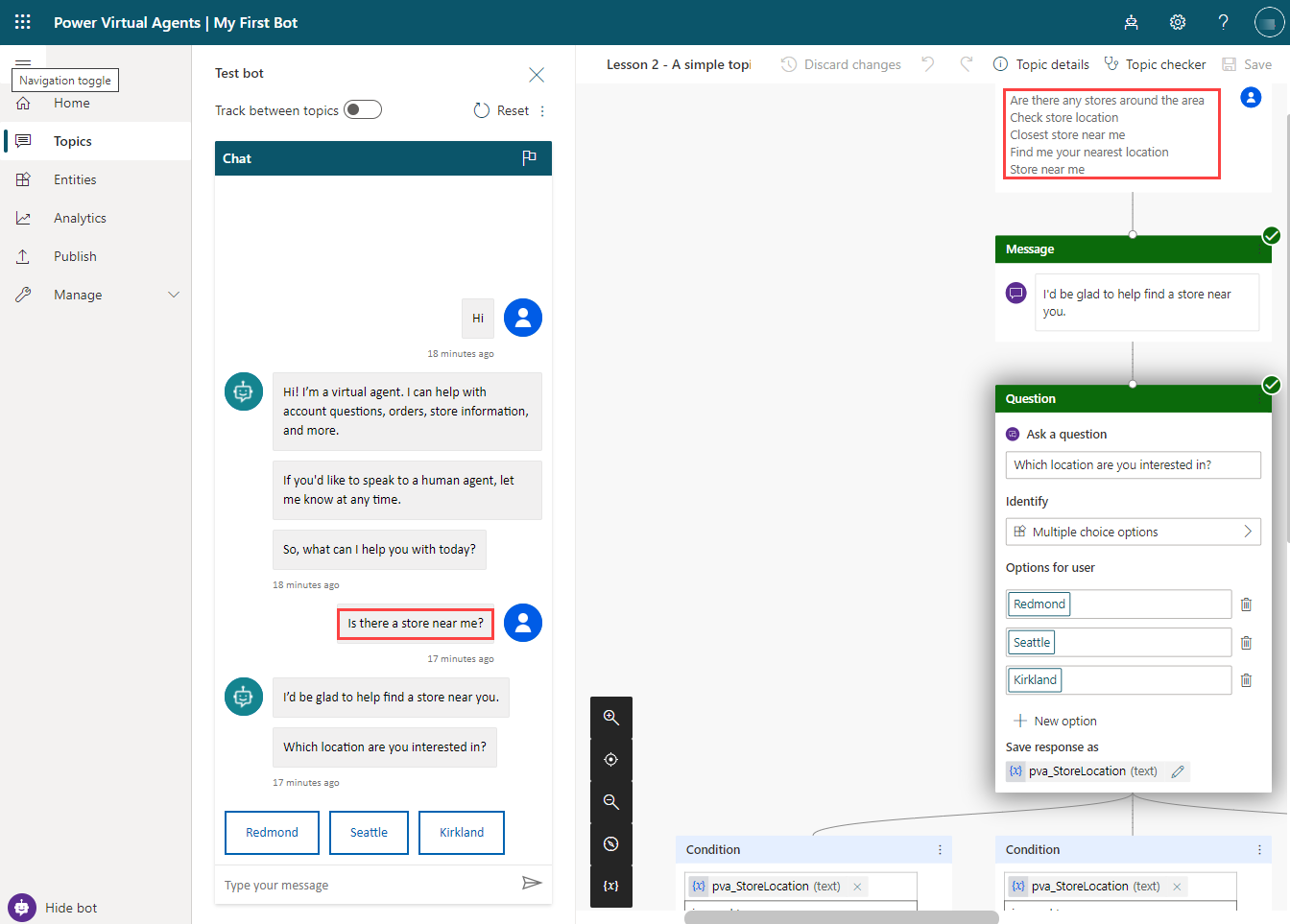Click the send message arrow icon
This screenshot has width=1290, height=924.
click(x=532, y=883)
